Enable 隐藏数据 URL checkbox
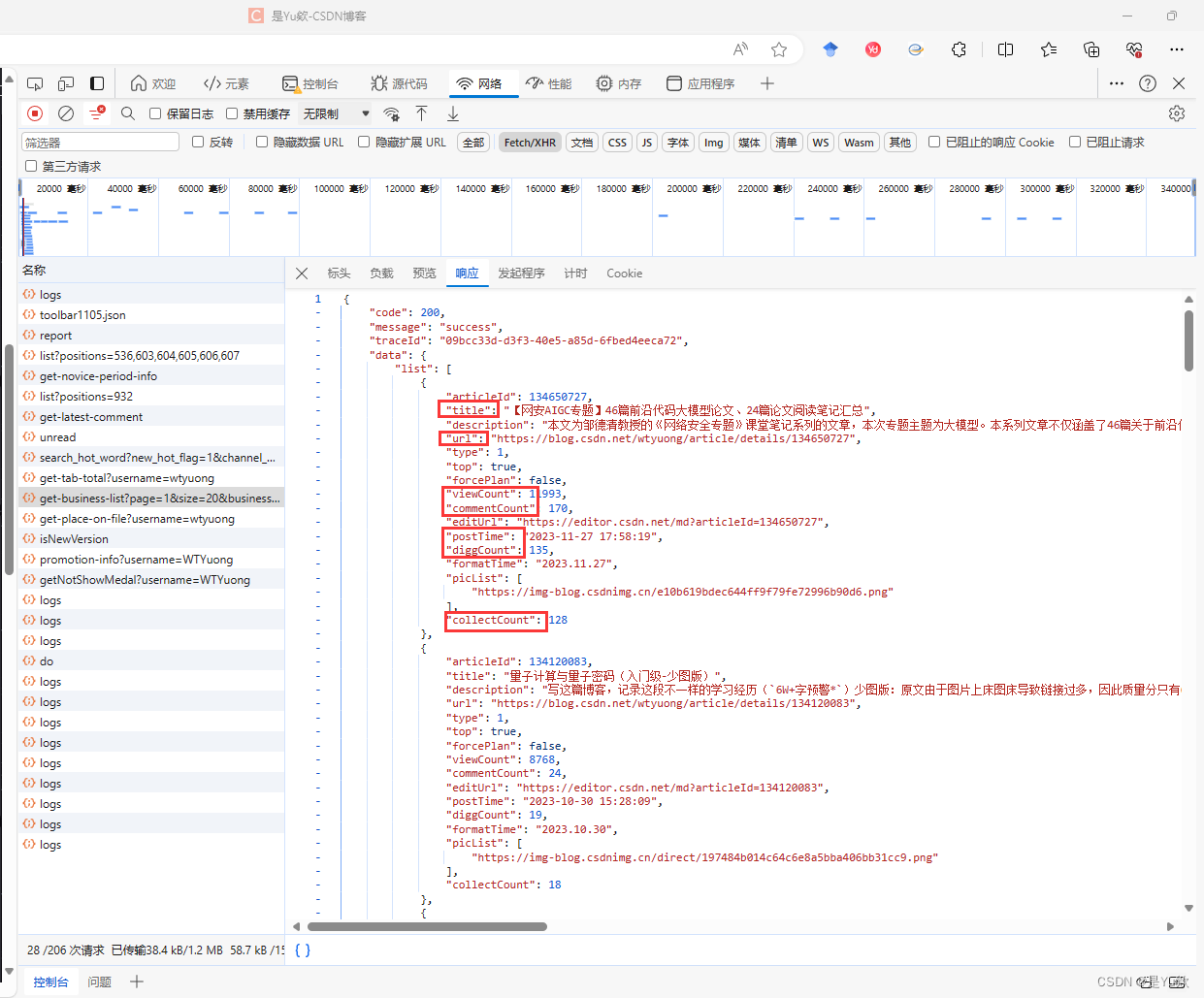This screenshot has width=1204, height=998. point(262,142)
